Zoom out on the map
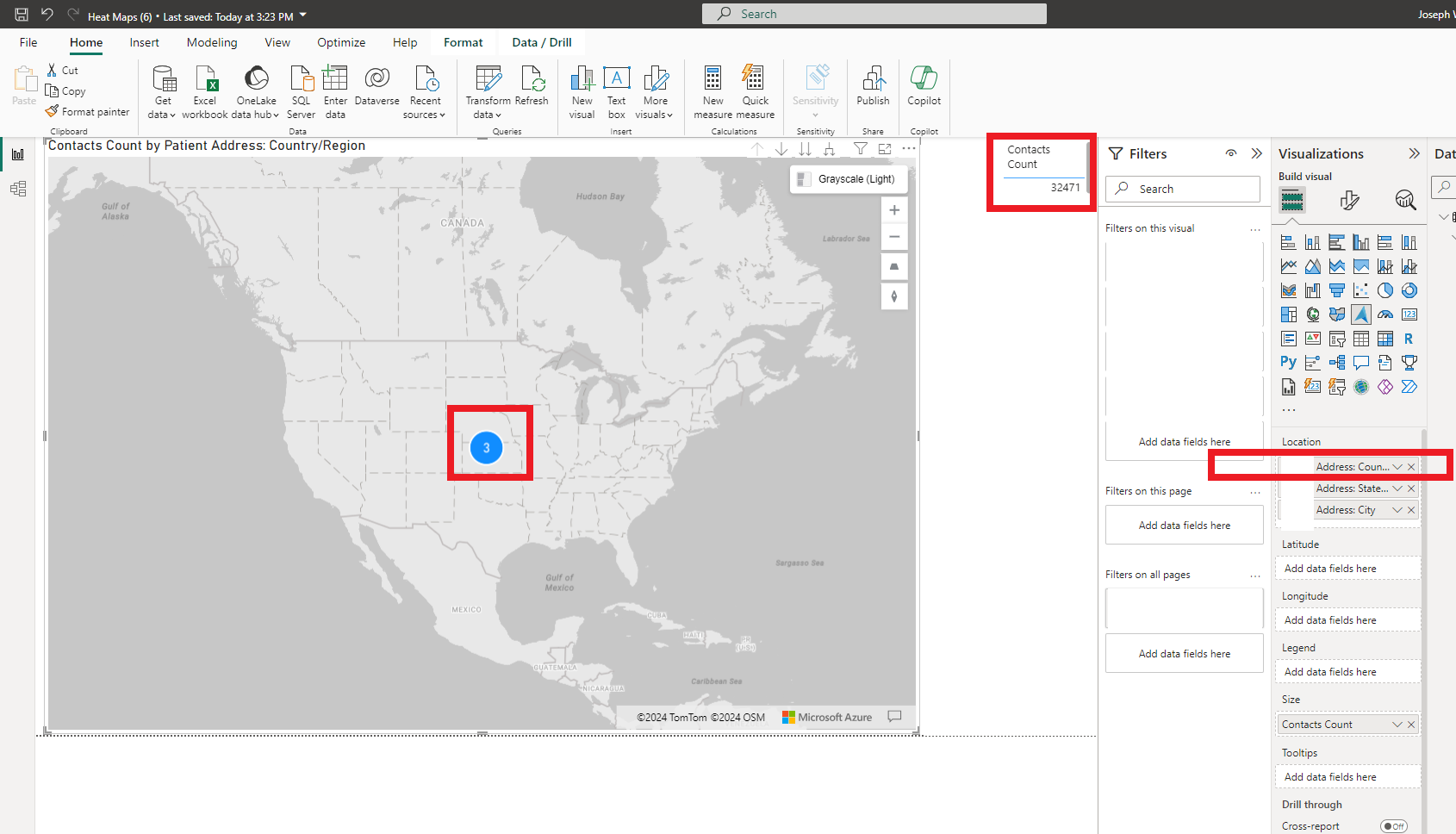The image size is (1456, 834). tap(894, 237)
